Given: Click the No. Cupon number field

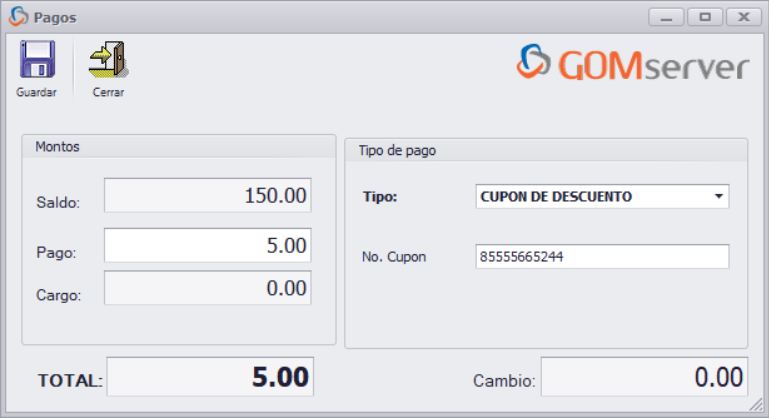Looking at the screenshot, I should tap(602, 257).
